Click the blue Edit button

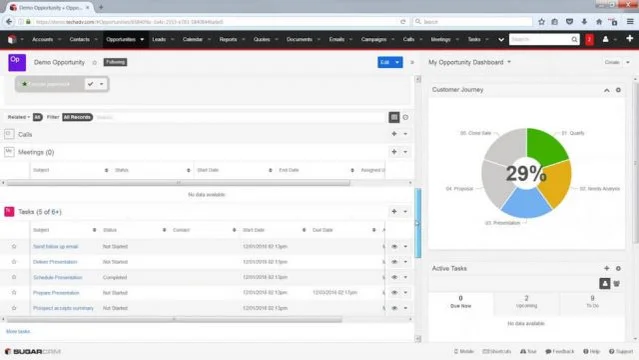(x=385, y=62)
